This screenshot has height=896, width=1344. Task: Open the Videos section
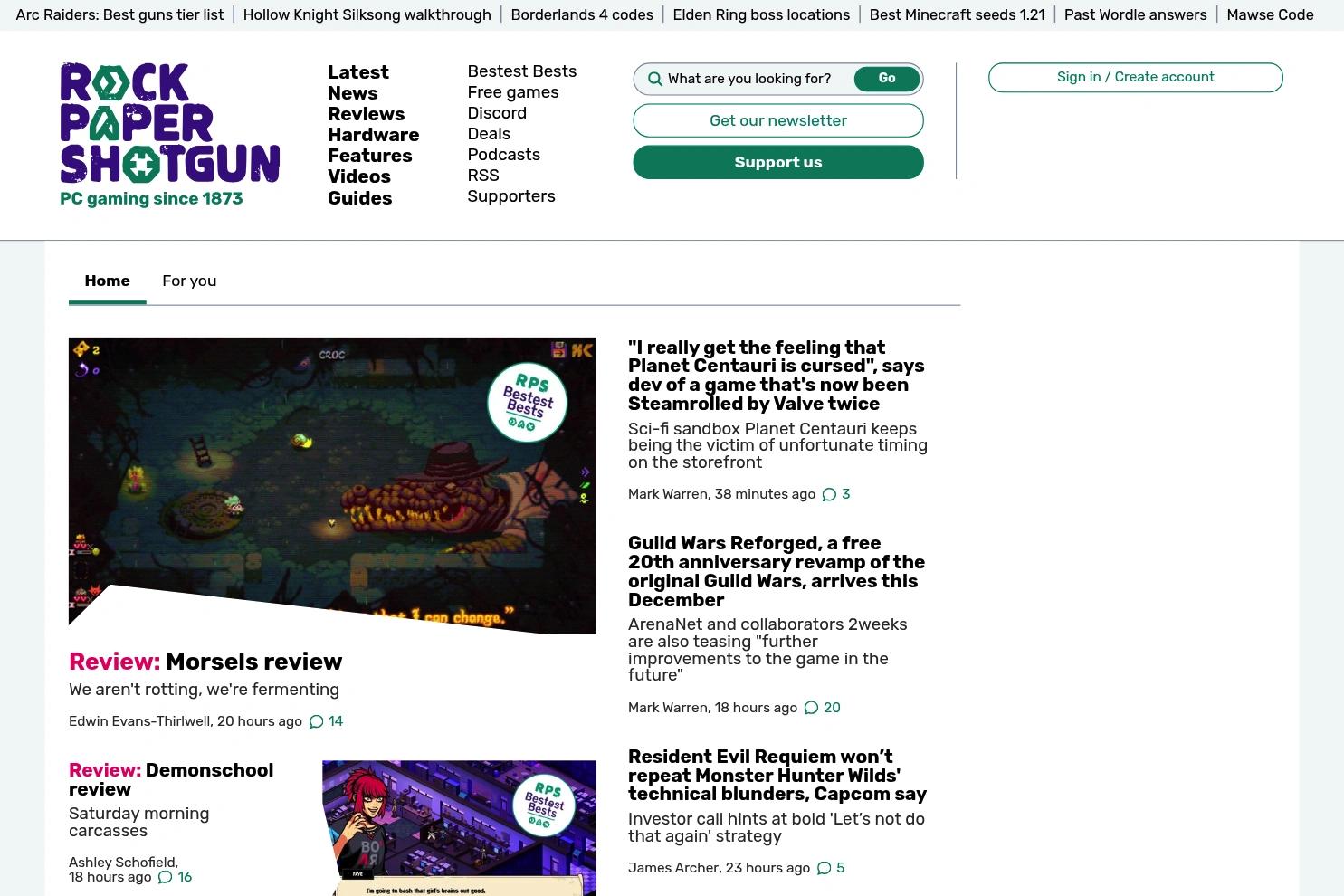[359, 176]
